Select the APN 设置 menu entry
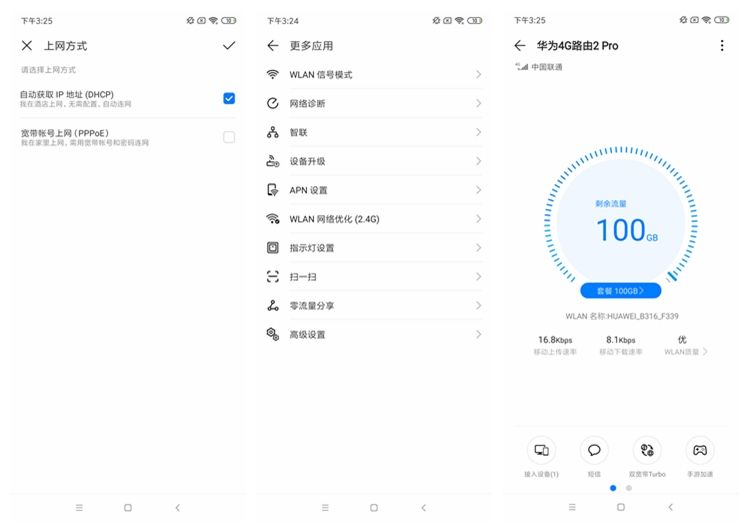 click(x=374, y=190)
